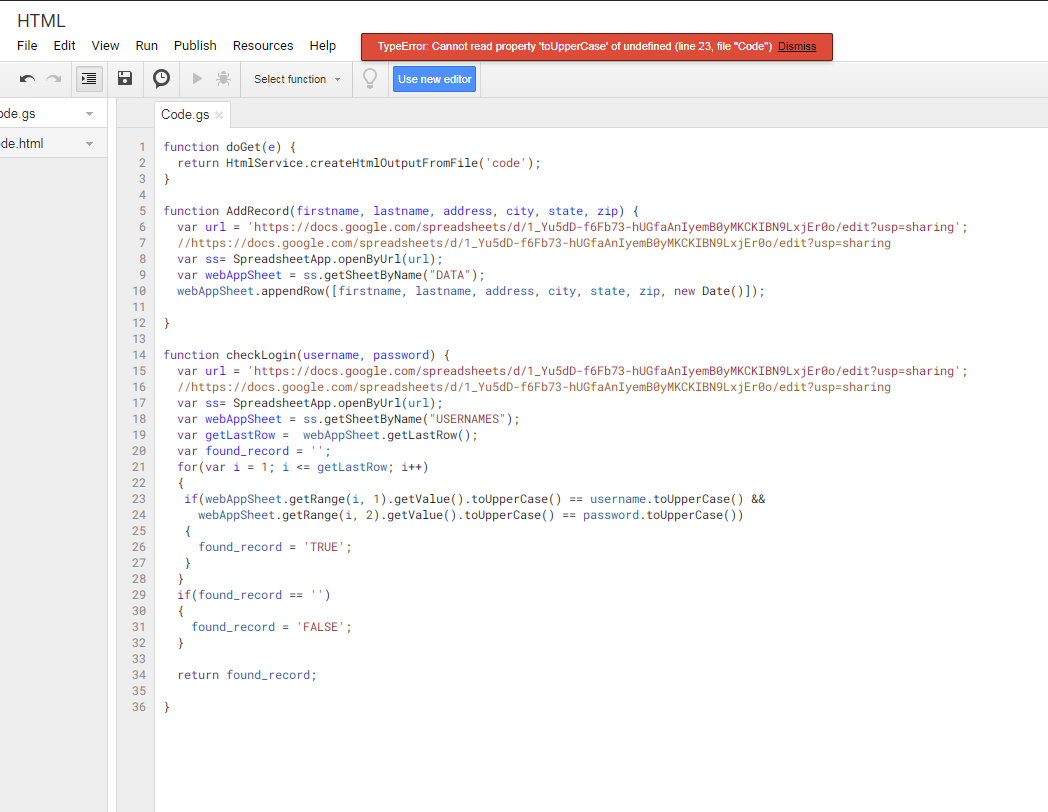The height and width of the screenshot is (812, 1048).
Task: Click the Use new editor button
Action: click(x=434, y=79)
